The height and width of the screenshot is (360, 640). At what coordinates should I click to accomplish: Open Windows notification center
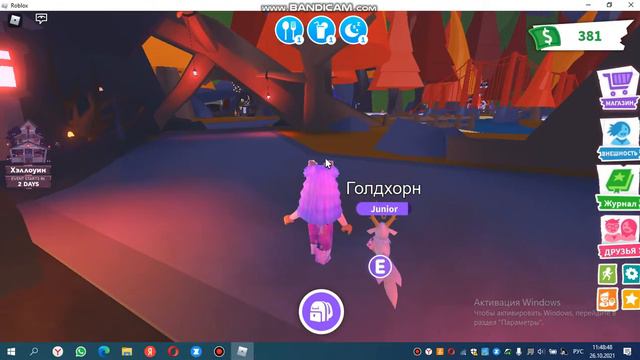point(627,351)
